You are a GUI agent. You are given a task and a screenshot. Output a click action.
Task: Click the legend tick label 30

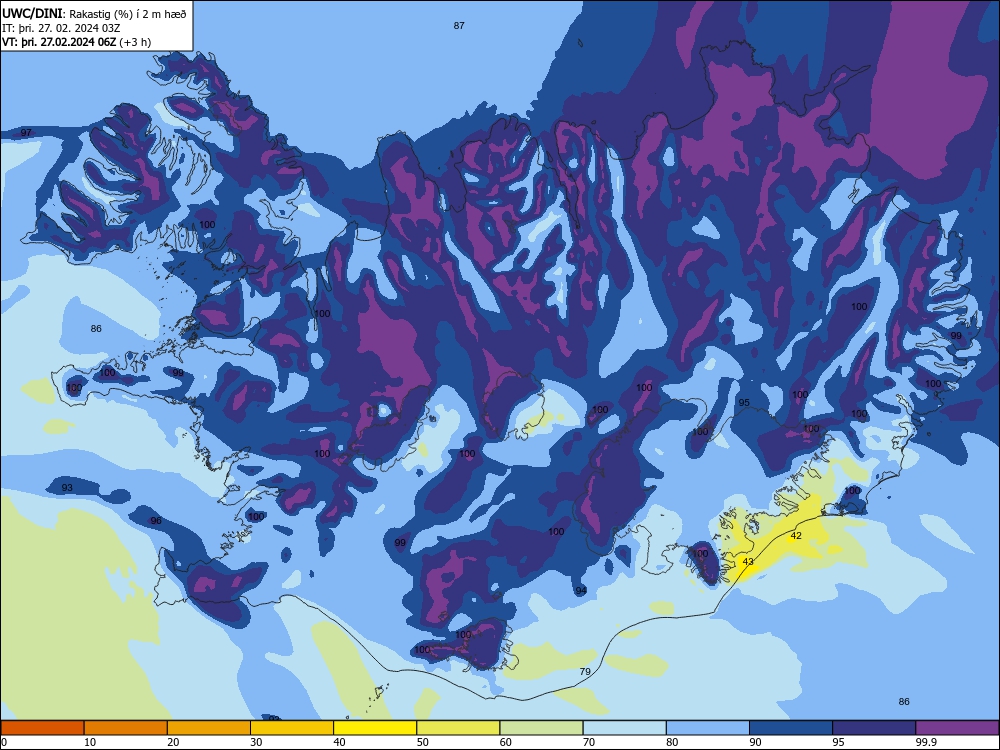pyautogui.click(x=256, y=742)
